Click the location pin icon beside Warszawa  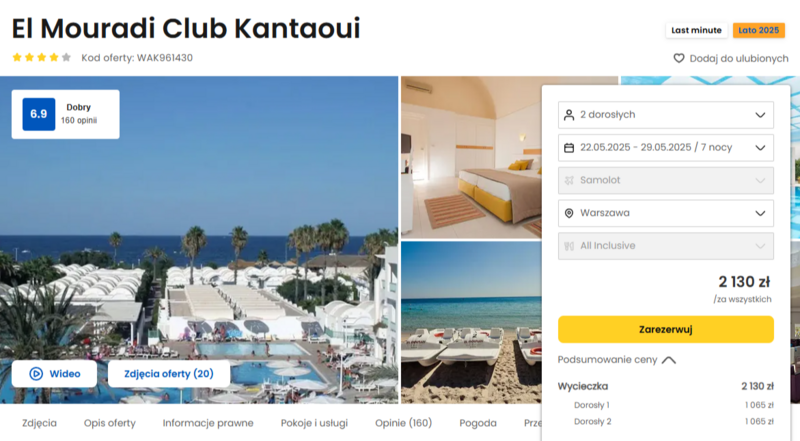click(x=569, y=213)
